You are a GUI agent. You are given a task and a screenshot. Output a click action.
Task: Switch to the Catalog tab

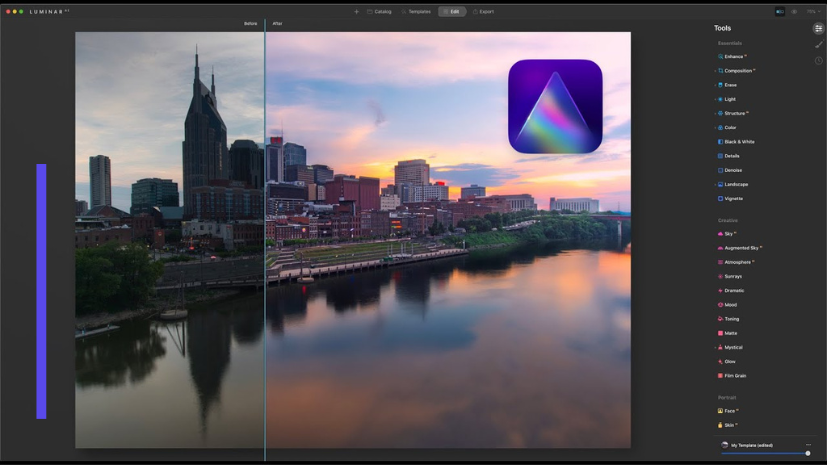pos(379,12)
